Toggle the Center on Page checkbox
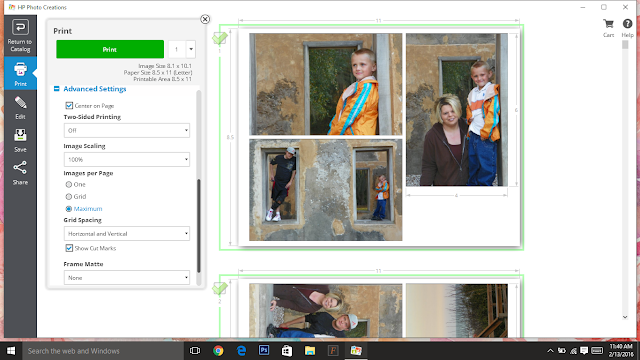The height and width of the screenshot is (360, 640). [69, 106]
